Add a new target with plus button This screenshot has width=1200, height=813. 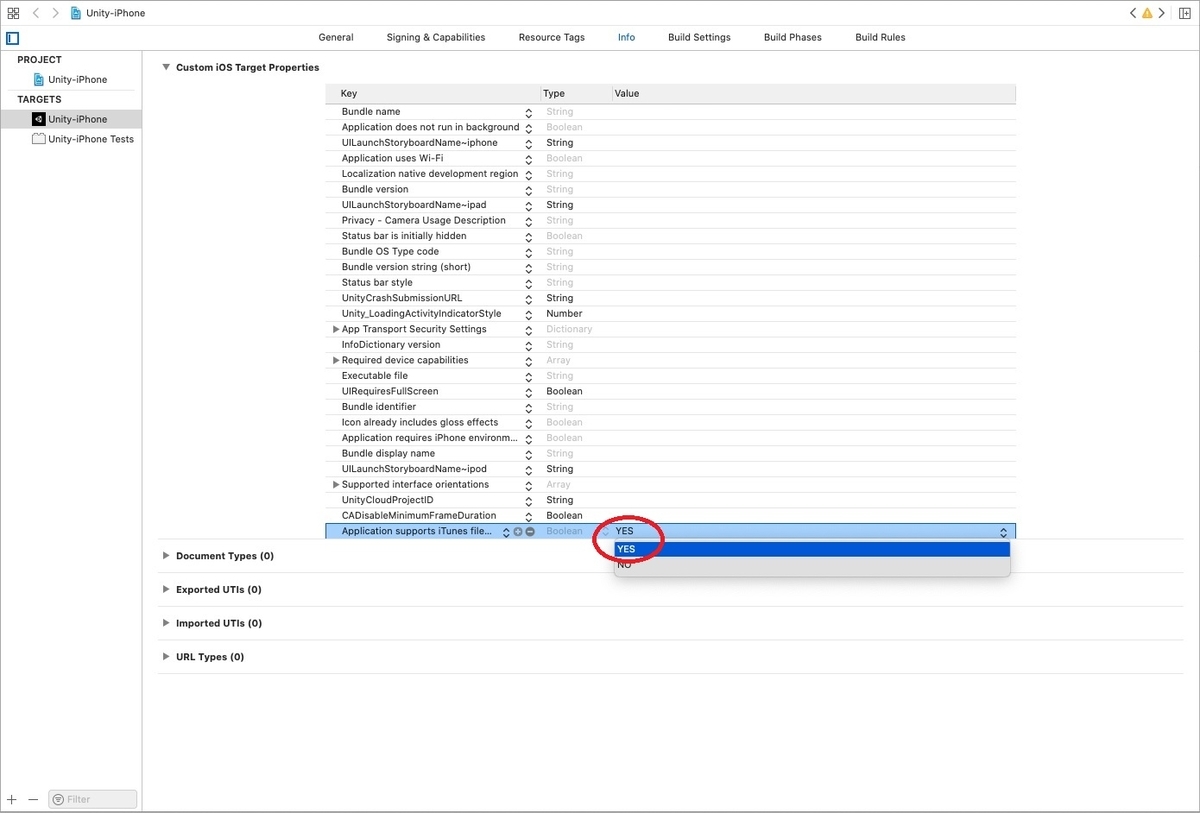click(12, 799)
